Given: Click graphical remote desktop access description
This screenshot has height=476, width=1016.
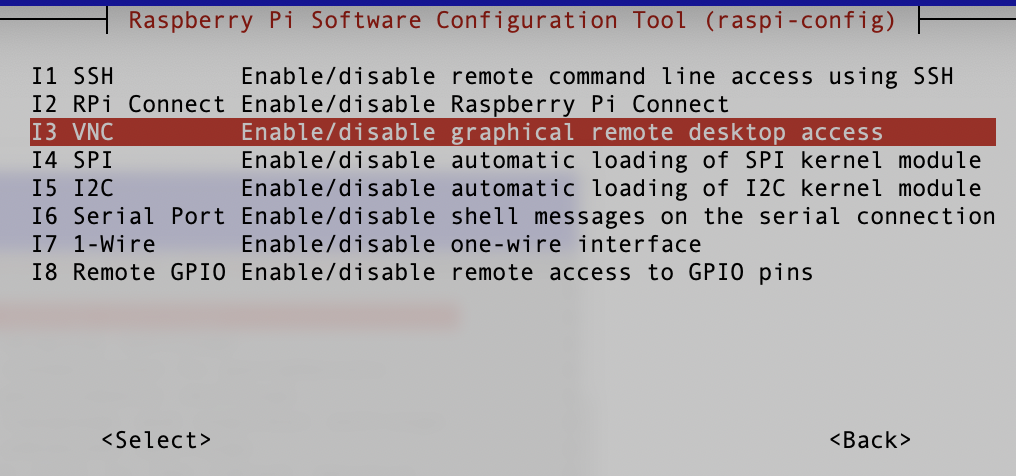Looking at the screenshot, I should [x=562, y=132].
